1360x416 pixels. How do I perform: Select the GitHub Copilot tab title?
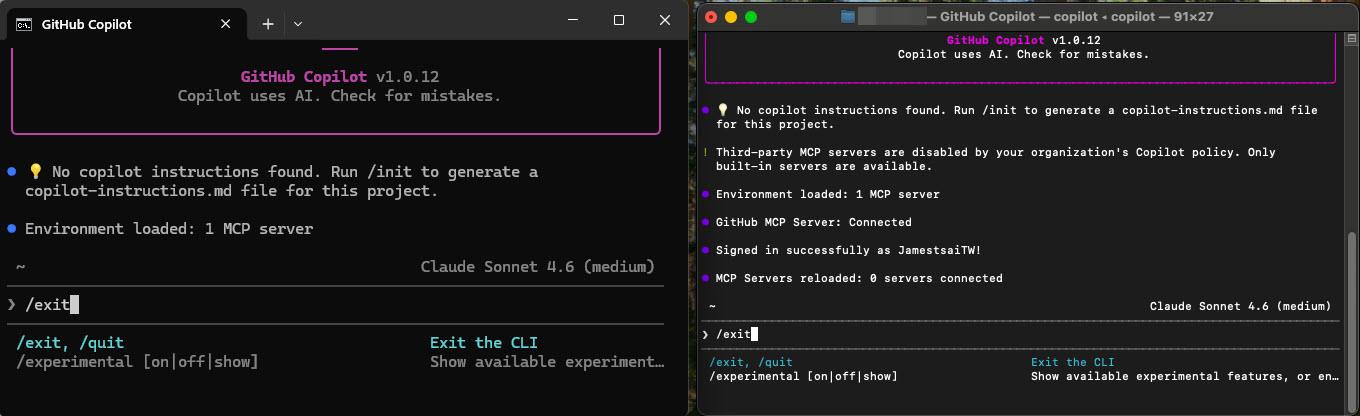click(x=86, y=24)
